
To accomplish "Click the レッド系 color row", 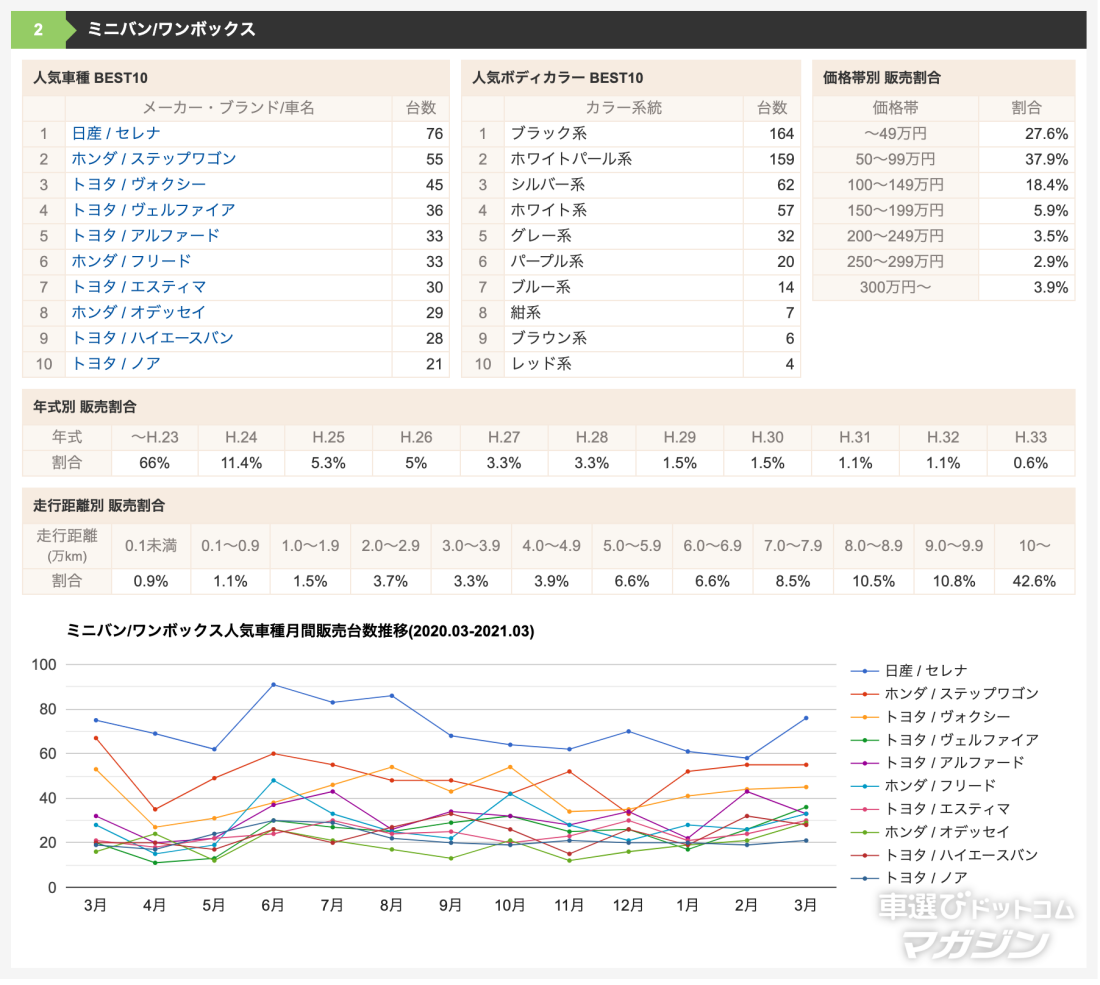I will [x=631, y=363].
